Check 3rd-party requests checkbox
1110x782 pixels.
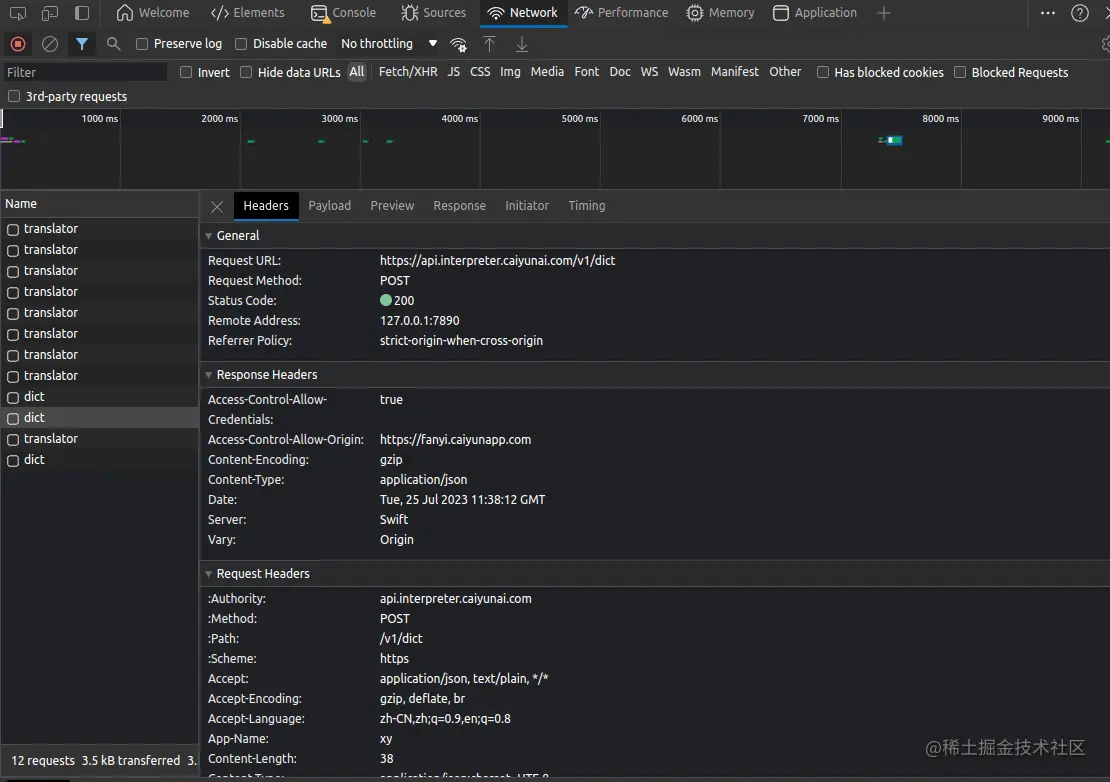click(13, 96)
